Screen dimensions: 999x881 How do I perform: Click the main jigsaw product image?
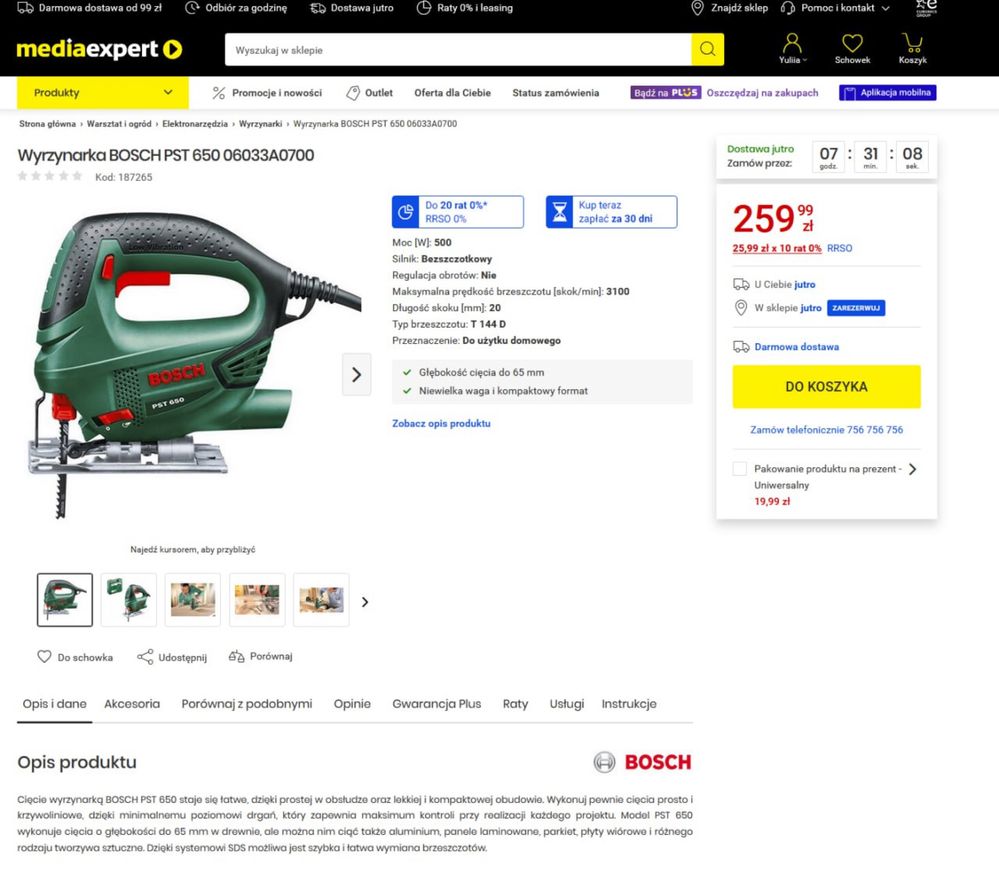click(193, 364)
